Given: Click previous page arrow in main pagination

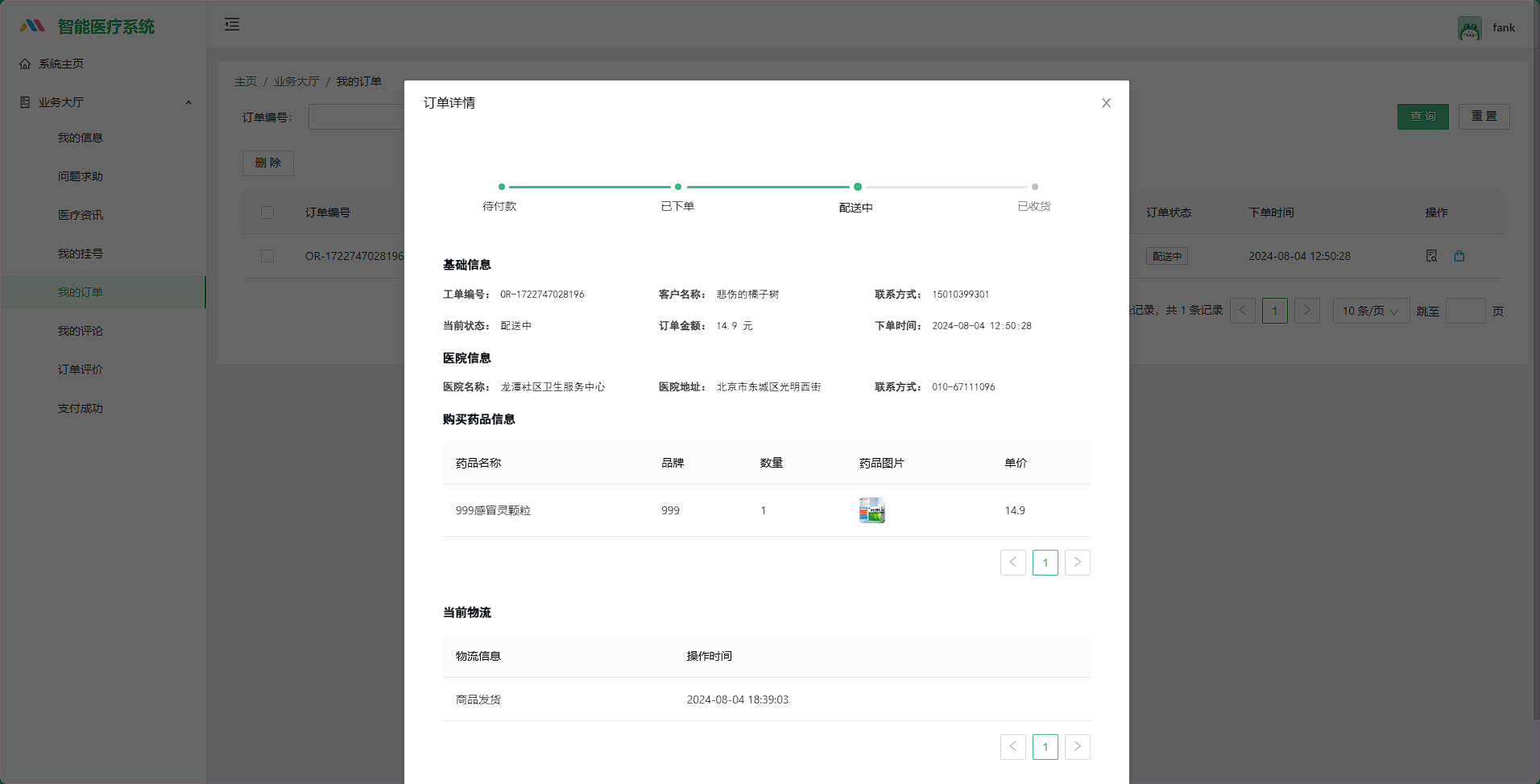Looking at the screenshot, I should point(1243,311).
